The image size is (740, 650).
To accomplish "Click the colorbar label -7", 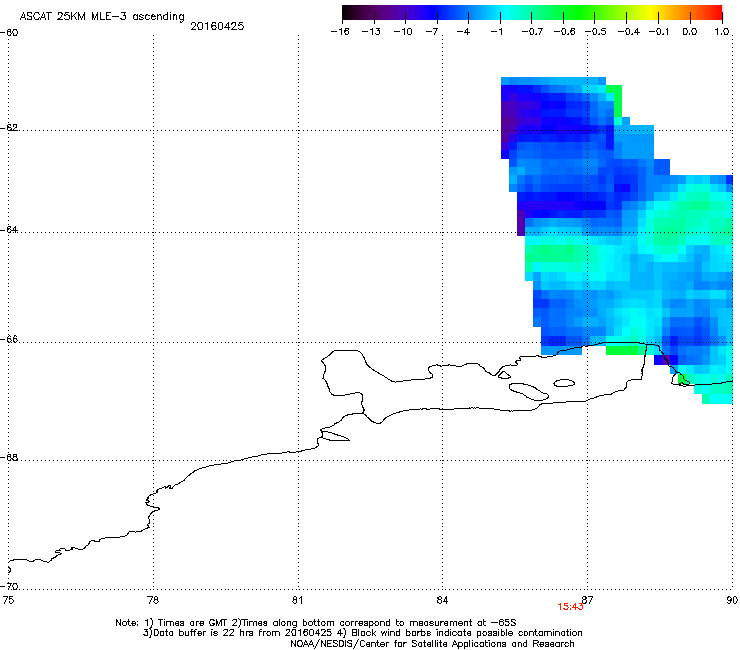I will (x=432, y=32).
